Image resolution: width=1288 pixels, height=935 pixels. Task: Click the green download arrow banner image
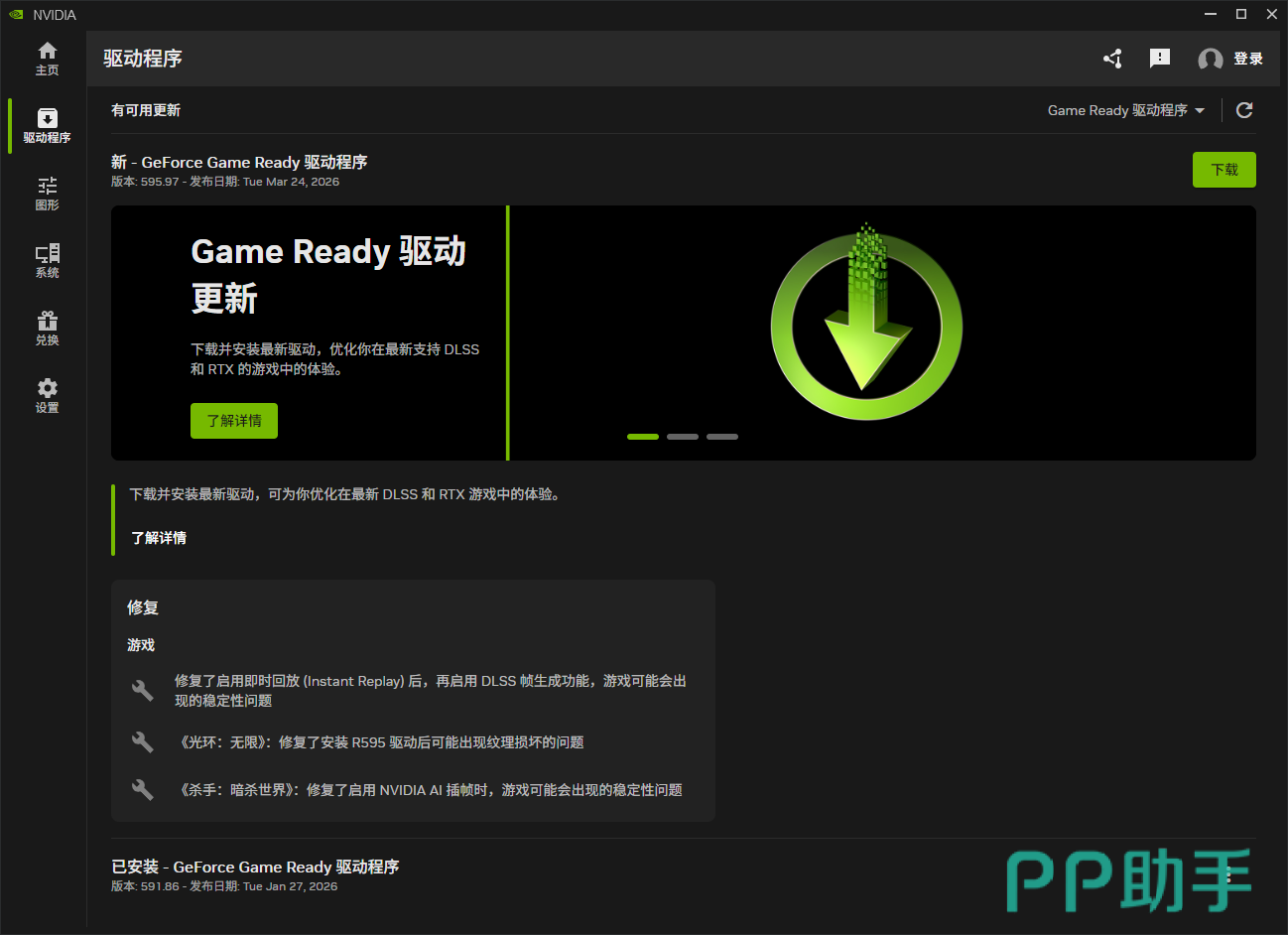click(866, 322)
